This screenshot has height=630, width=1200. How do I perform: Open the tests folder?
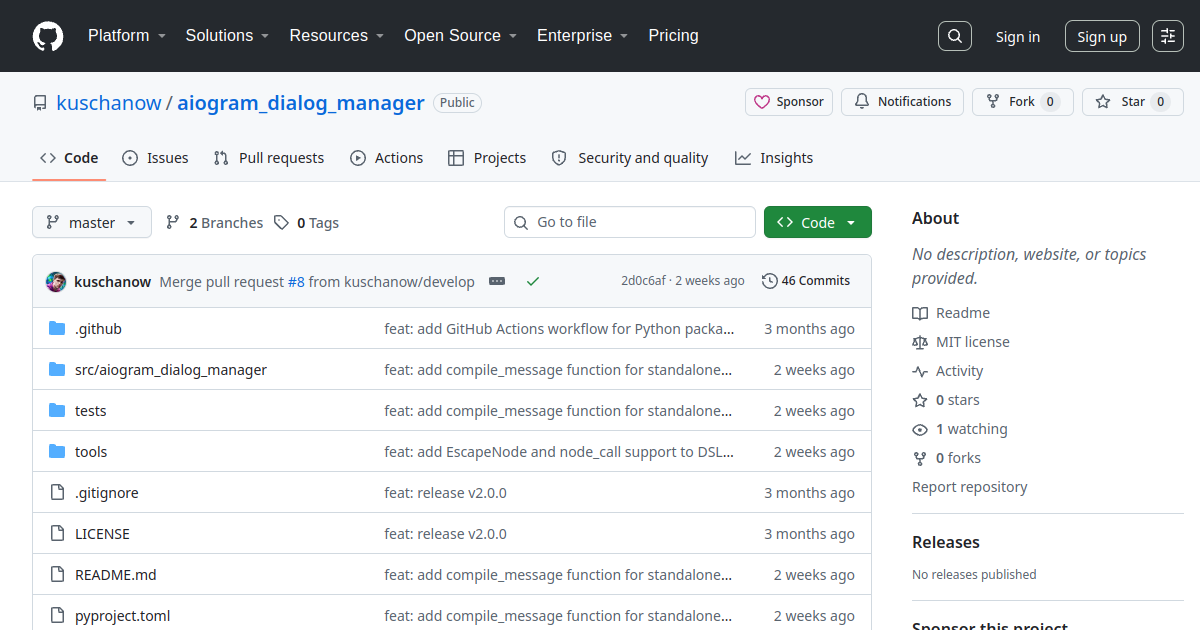pyautogui.click(x=90, y=411)
